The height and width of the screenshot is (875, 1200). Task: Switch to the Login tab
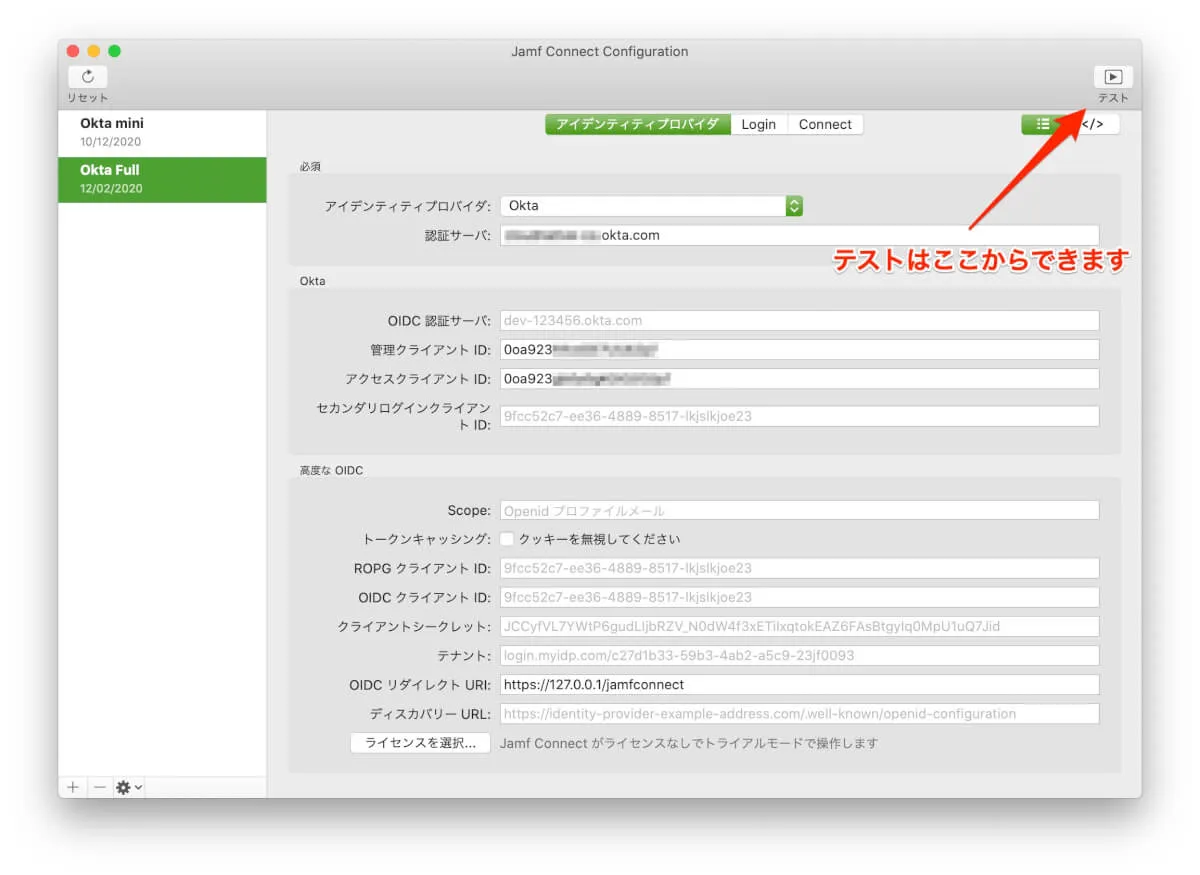pyautogui.click(x=759, y=124)
